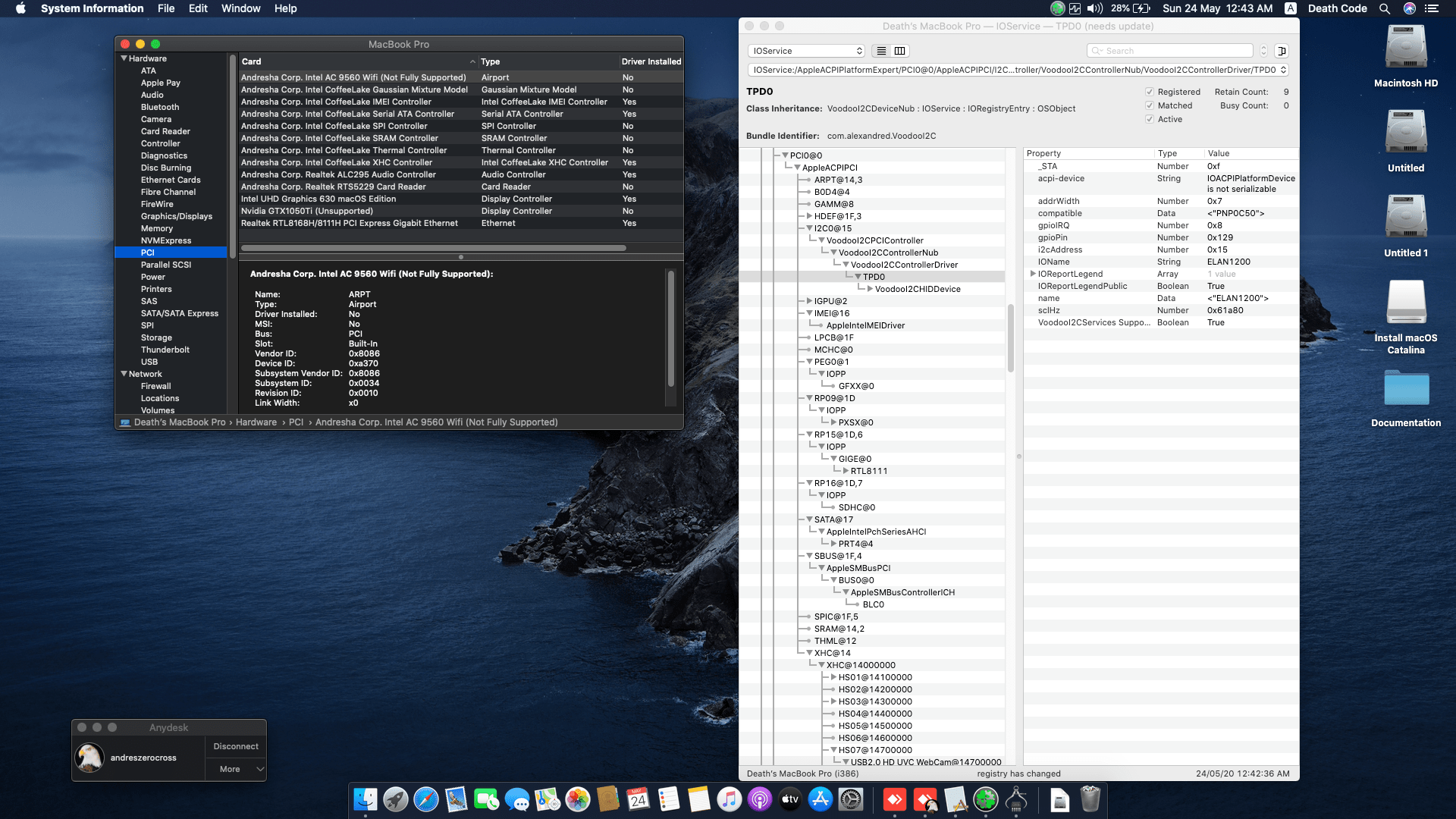Open the Window menu
Screen dimensions: 1456x819
coord(240,8)
